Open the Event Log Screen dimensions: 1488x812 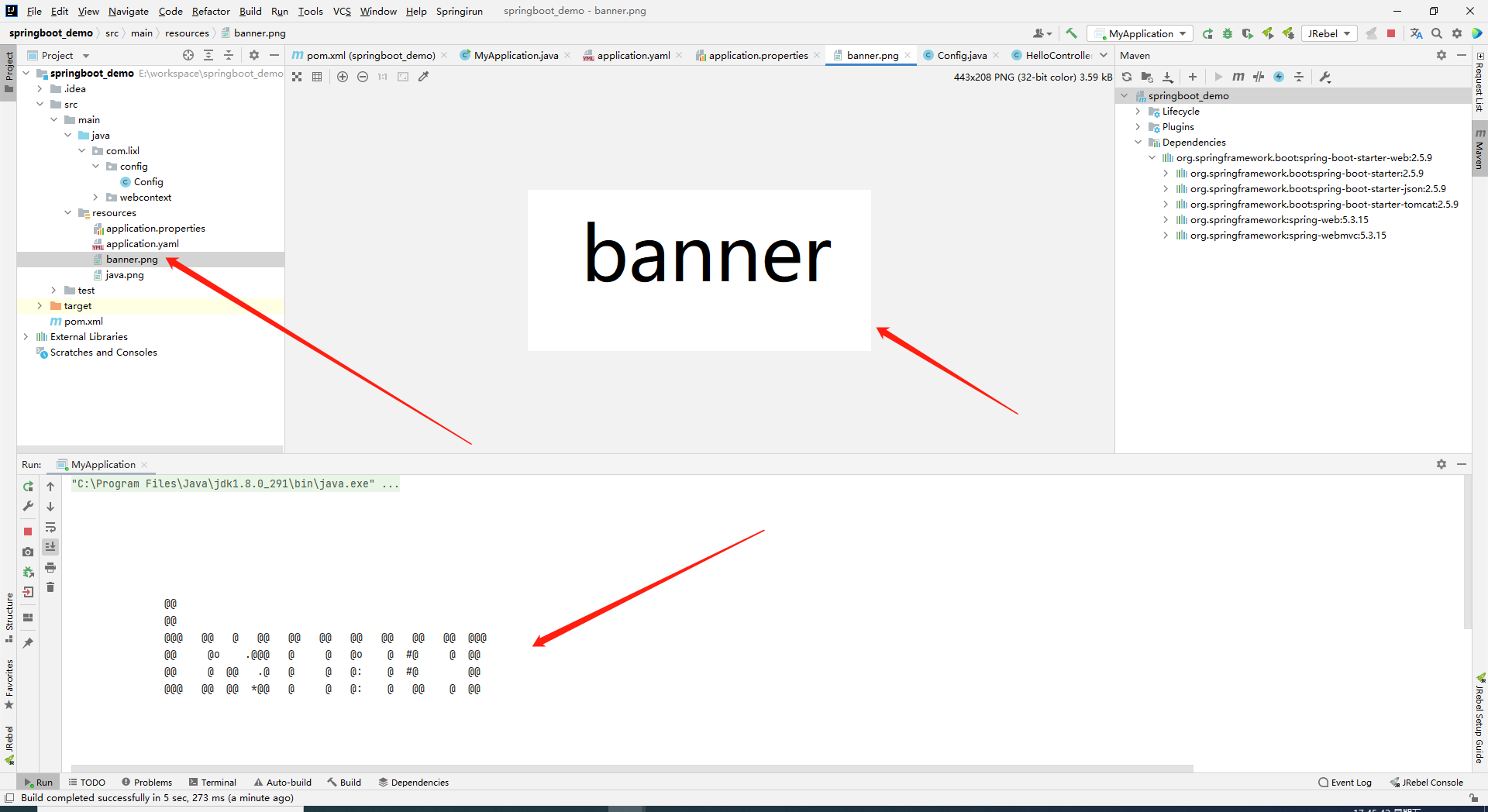tap(1350, 782)
